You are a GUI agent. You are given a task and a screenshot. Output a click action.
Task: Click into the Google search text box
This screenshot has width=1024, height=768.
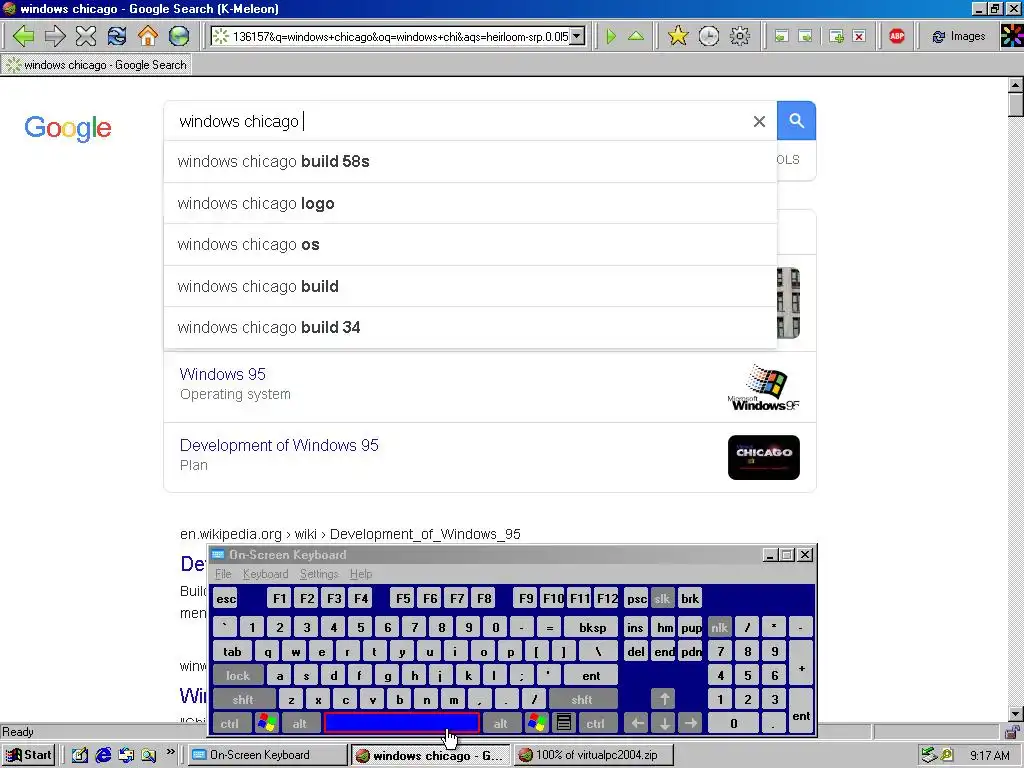(457, 121)
